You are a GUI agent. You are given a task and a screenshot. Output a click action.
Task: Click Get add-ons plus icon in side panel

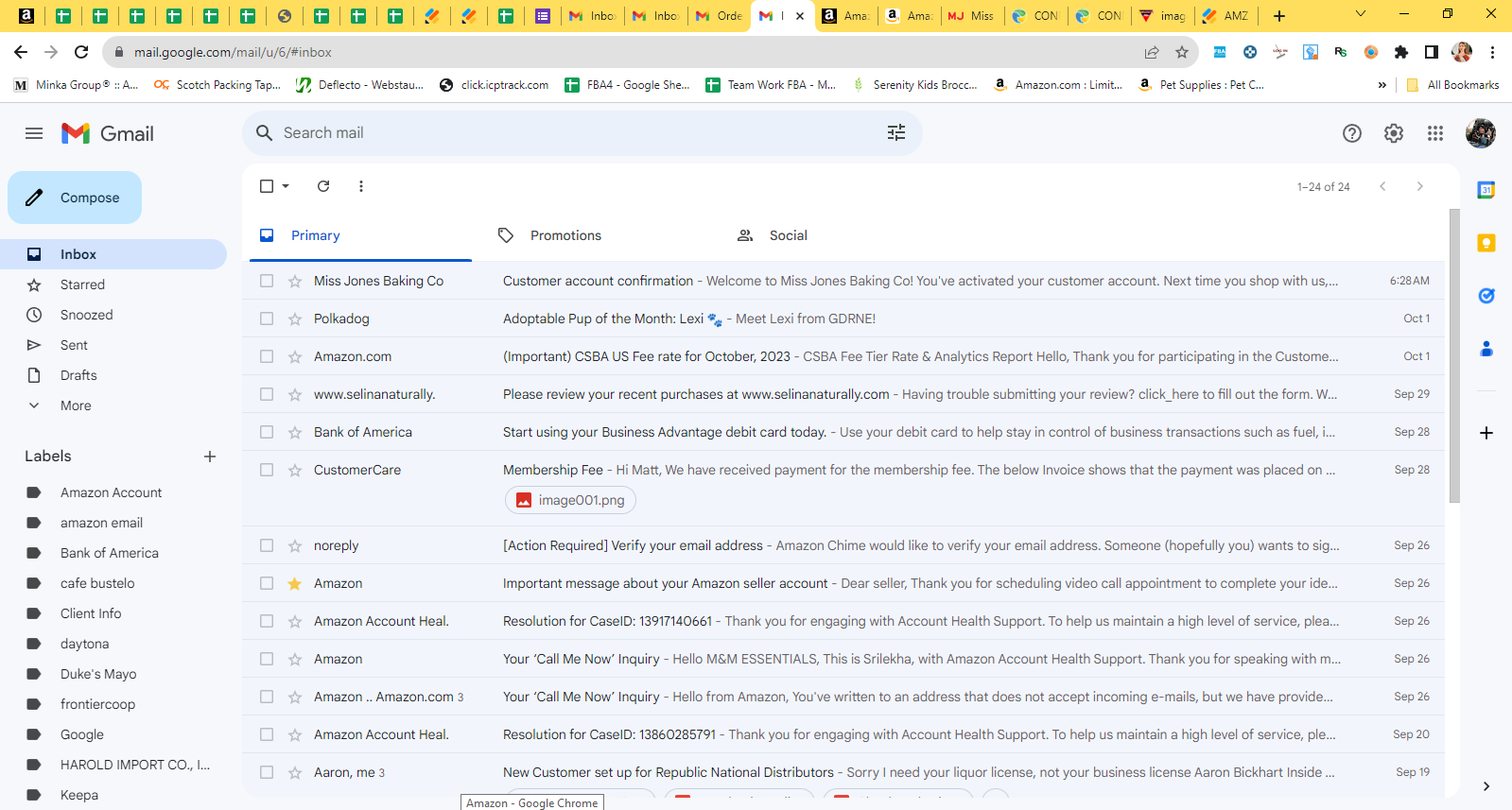tap(1486, 433)
